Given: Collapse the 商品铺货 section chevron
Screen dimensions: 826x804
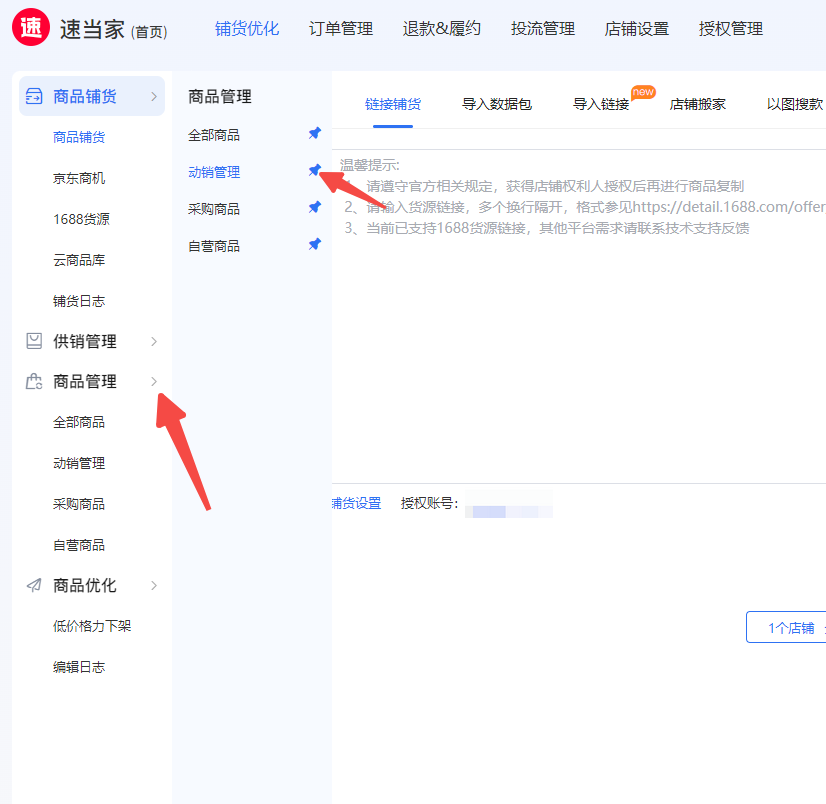Looking at the screenshot, I should coord(154,96).
